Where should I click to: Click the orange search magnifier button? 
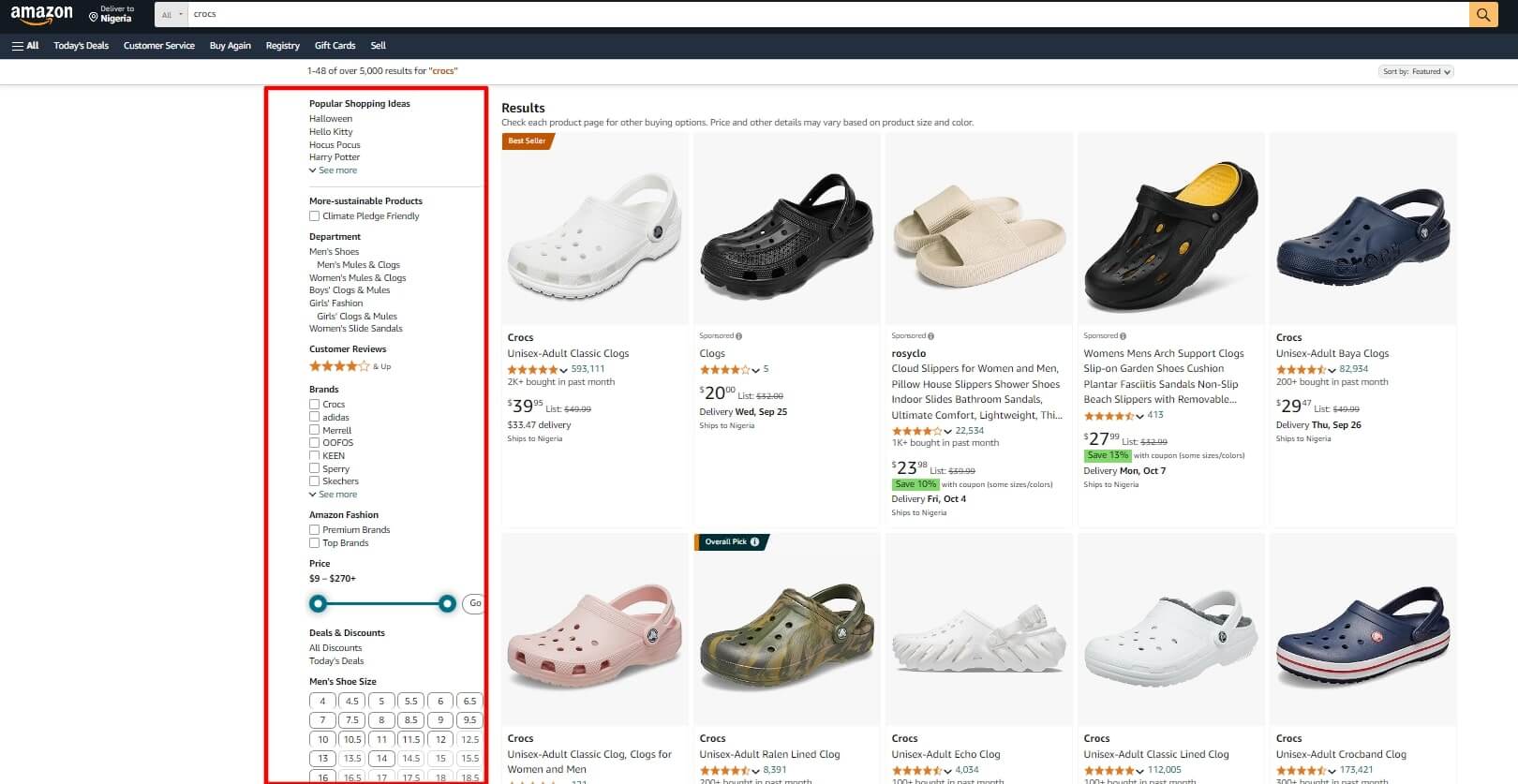point(1482,15)
